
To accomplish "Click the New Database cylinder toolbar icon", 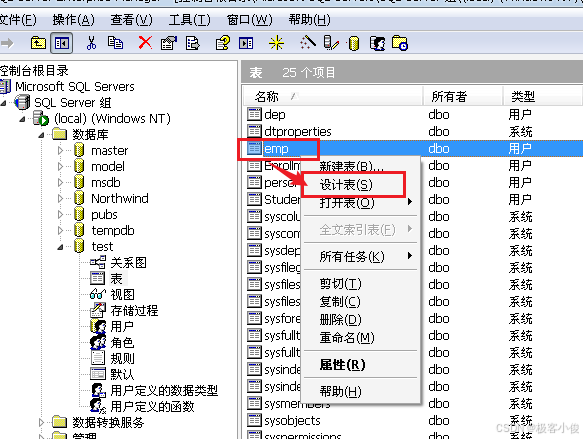I will click(354, 43).
